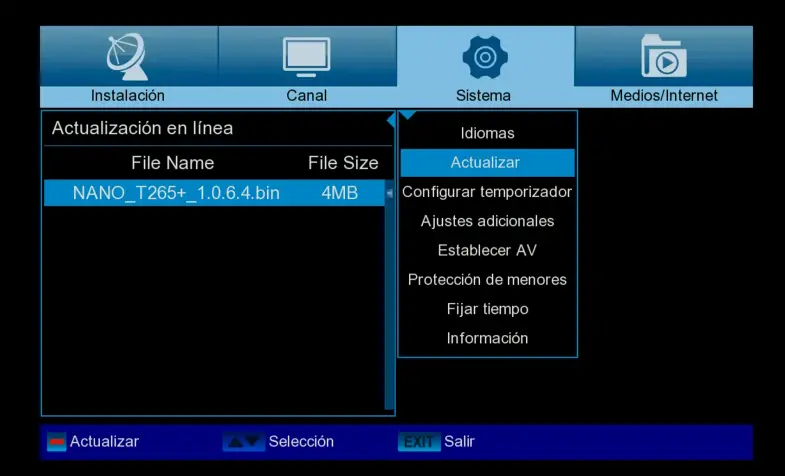
Task: Open the Medios/Internet tab label
Action: (x=664, y=96)
